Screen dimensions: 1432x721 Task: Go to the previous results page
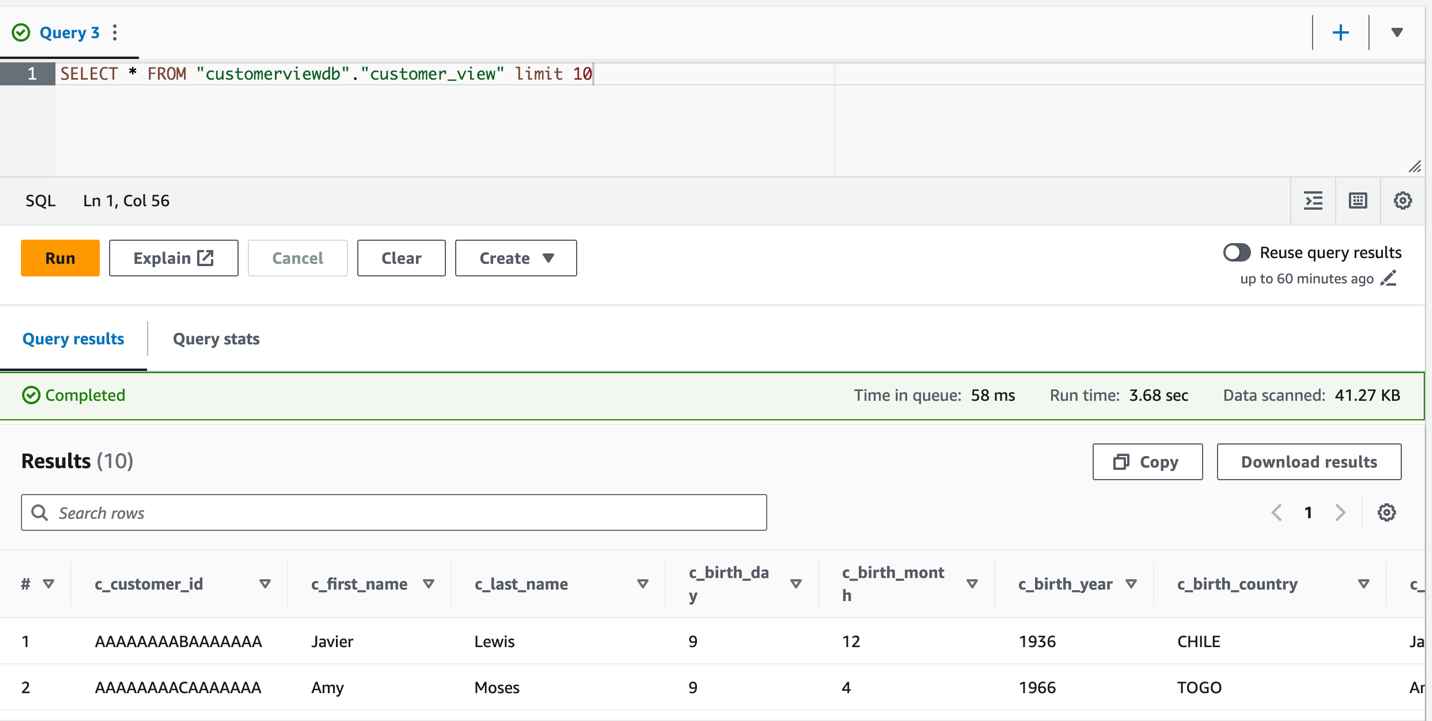[x=1277, y=513]
